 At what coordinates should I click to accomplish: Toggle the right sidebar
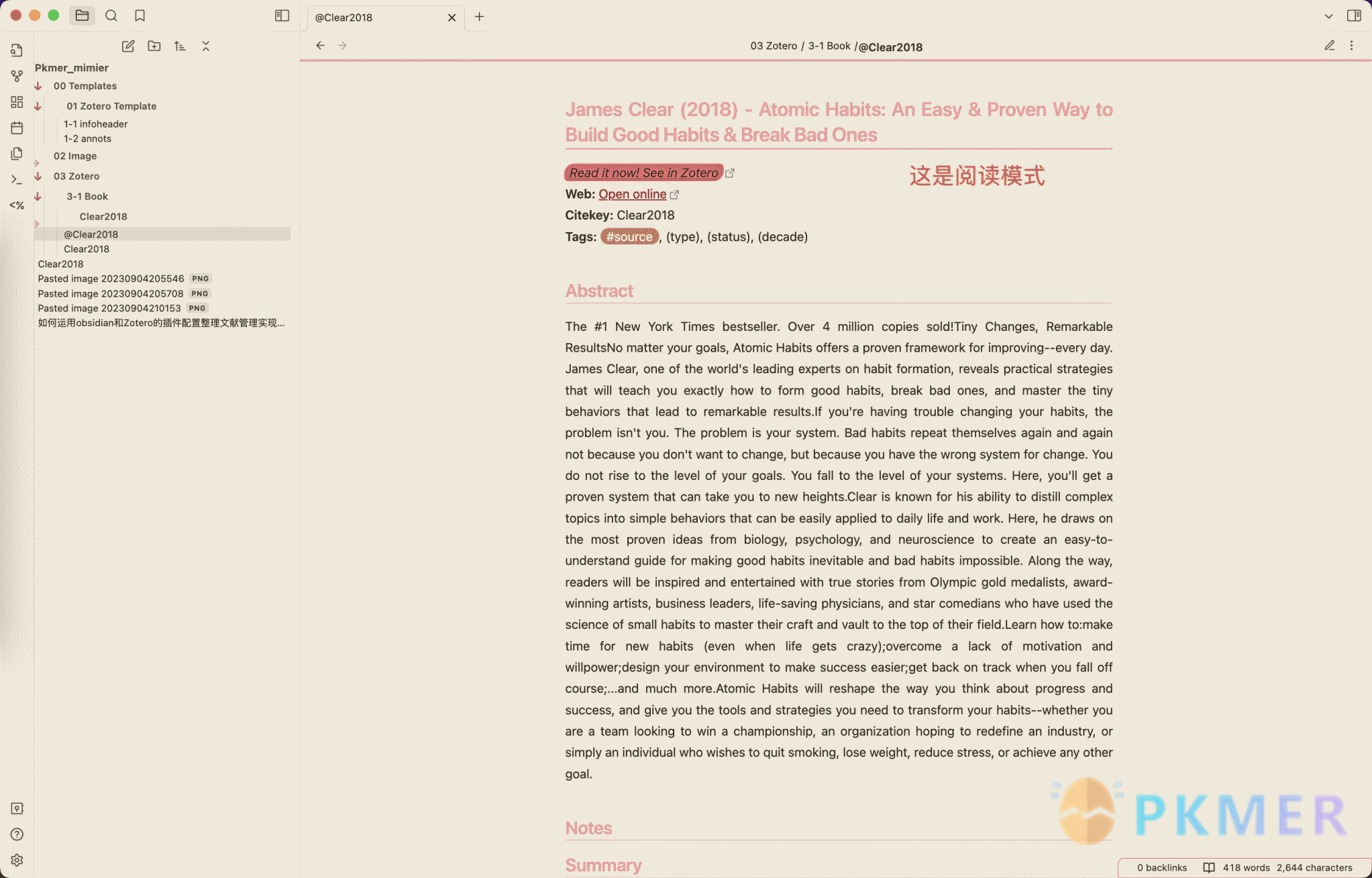click(1354, 15)
